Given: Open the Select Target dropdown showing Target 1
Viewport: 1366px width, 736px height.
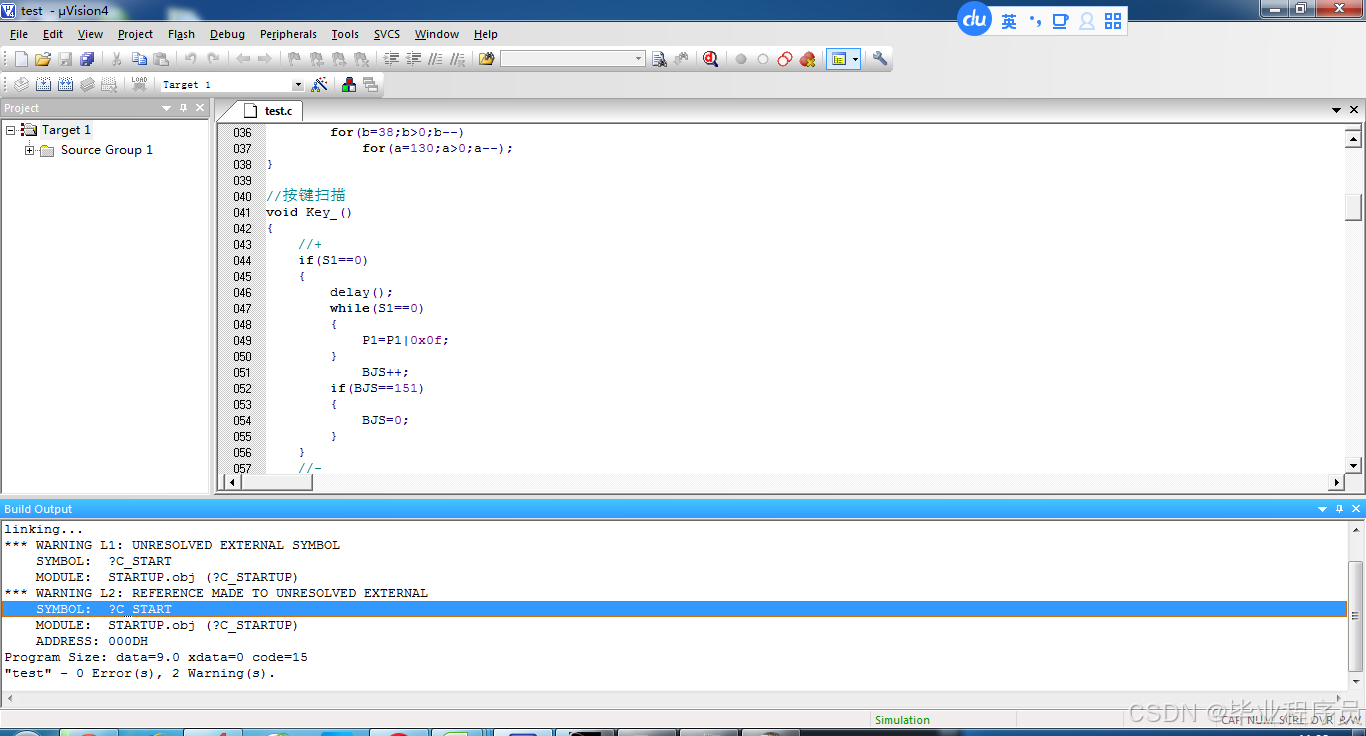Looking at the screenshot, I should 297,85.
